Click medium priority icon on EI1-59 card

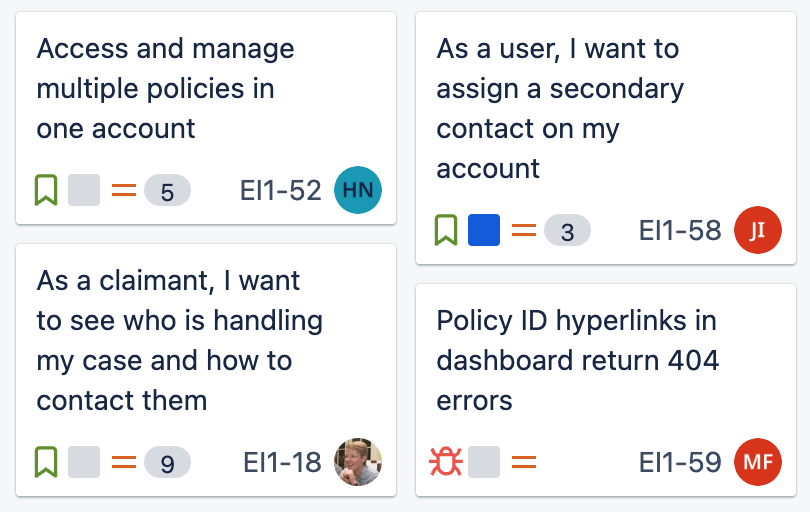point(524,462)
